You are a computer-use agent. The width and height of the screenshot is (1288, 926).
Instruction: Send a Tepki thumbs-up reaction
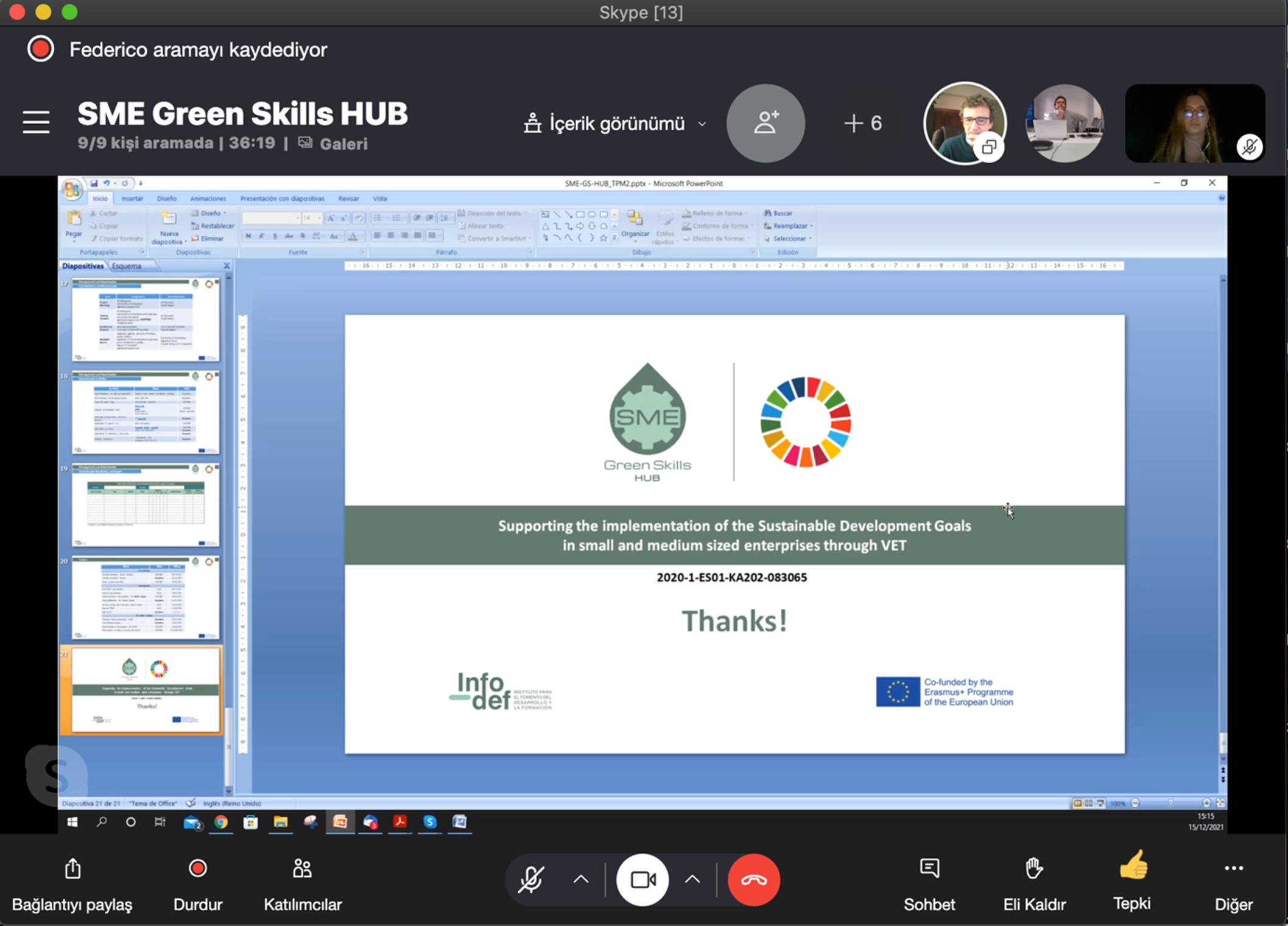tap(1132, 866)
